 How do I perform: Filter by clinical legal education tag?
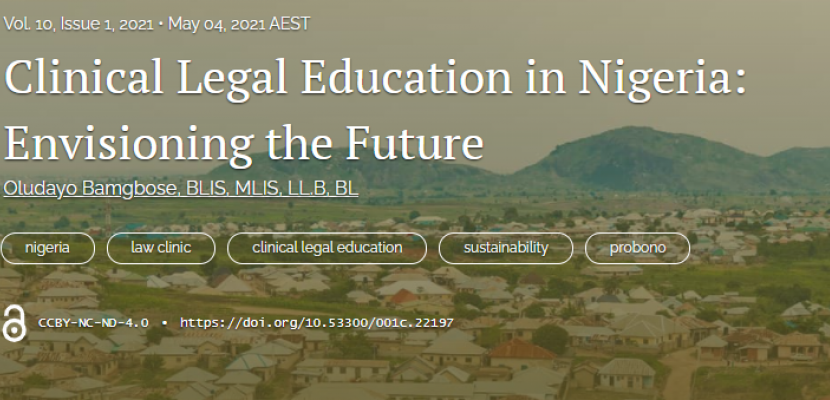[327, 248]
